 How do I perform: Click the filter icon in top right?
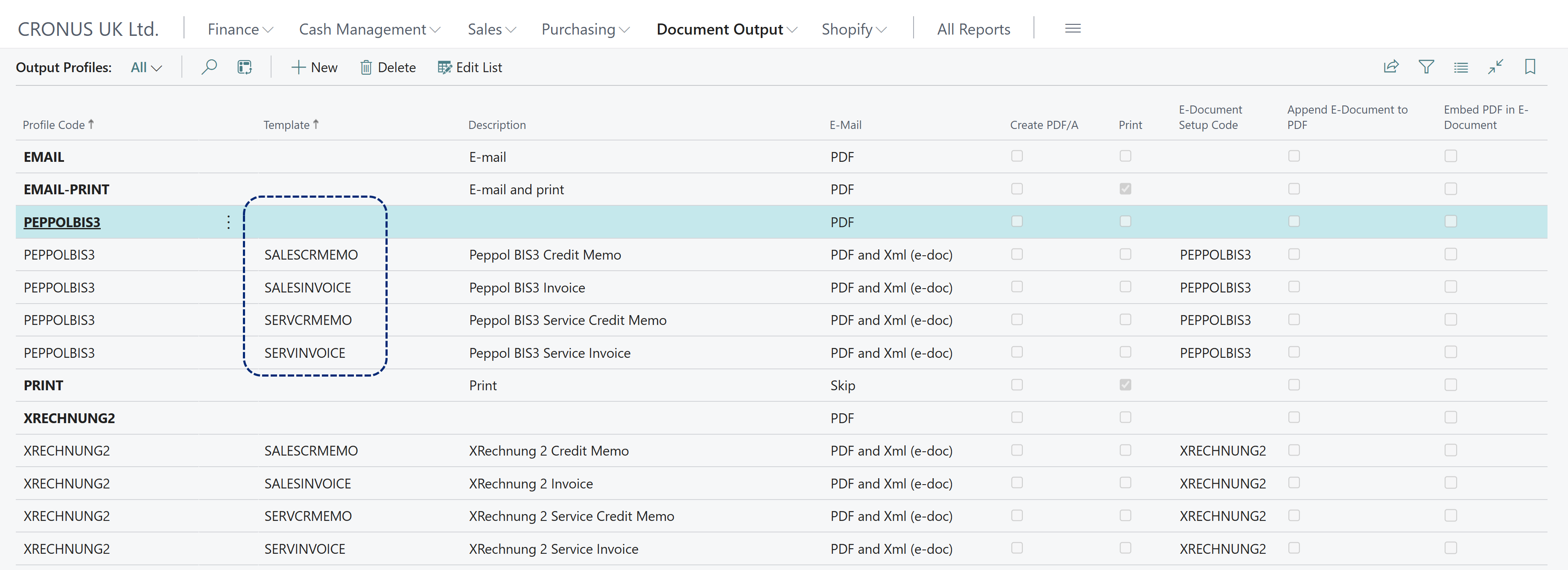(1425, 67)
